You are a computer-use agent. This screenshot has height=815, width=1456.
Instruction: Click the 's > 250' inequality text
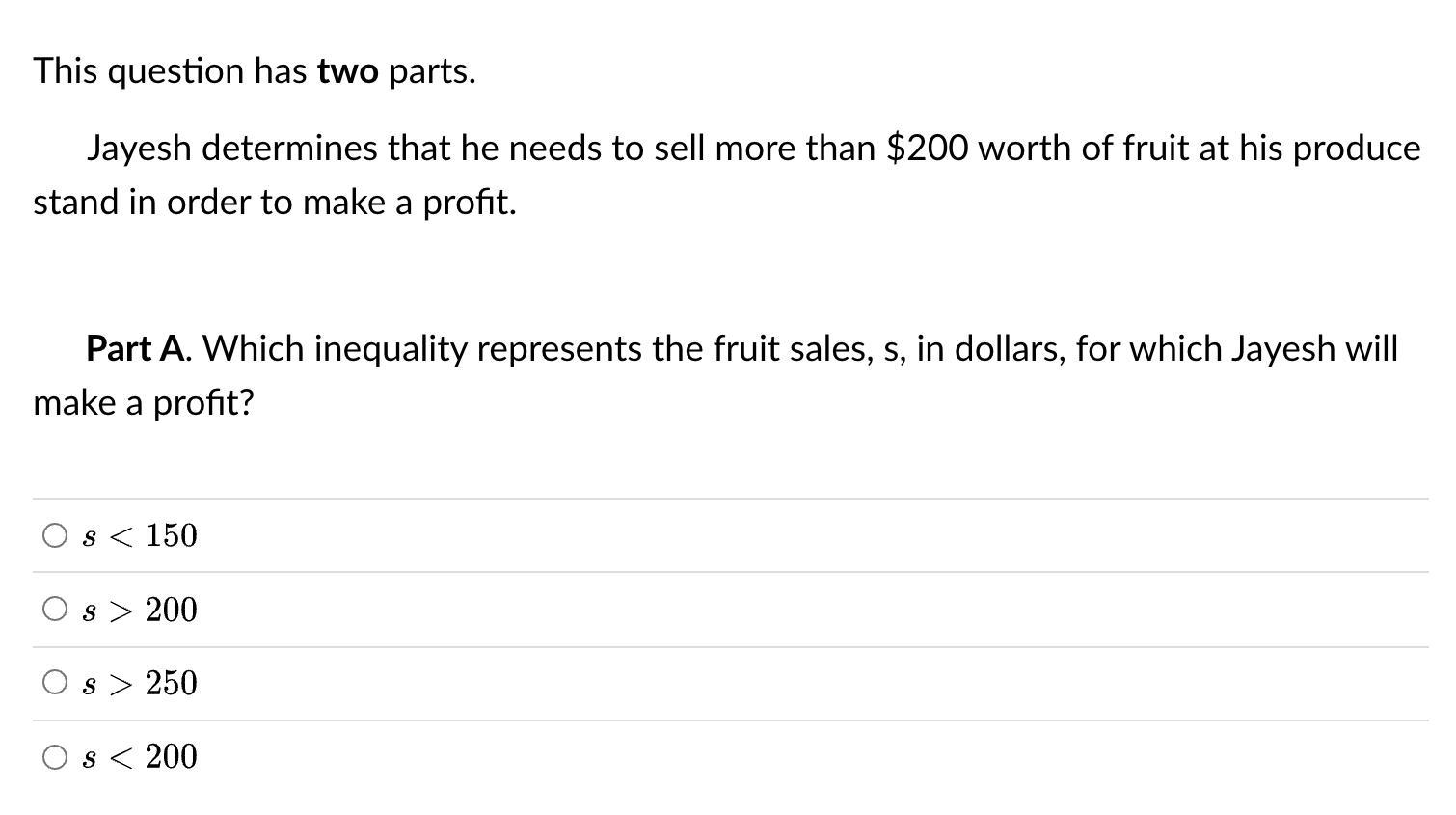[x=140, y=683]
